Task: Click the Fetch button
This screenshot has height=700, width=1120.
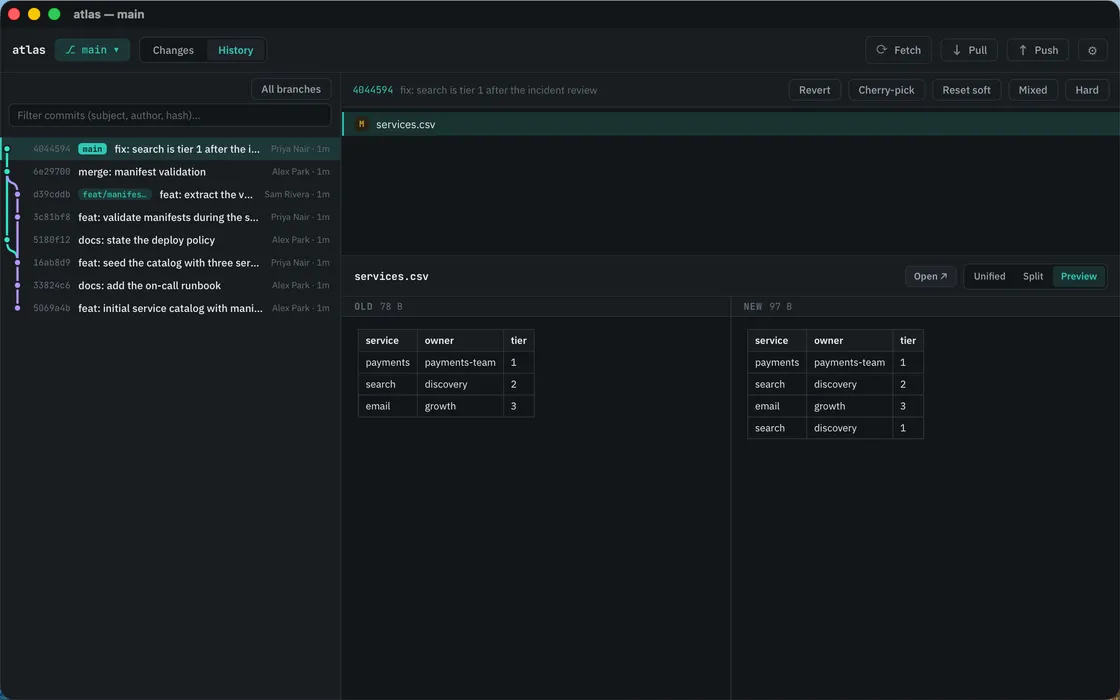Action: click(898, 50)
